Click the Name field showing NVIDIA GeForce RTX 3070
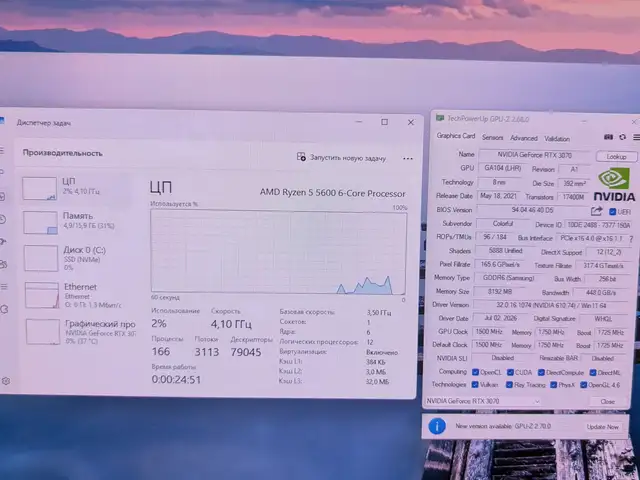Image resolution: width=640 pixels, height=480 pixels. point(534,155)
